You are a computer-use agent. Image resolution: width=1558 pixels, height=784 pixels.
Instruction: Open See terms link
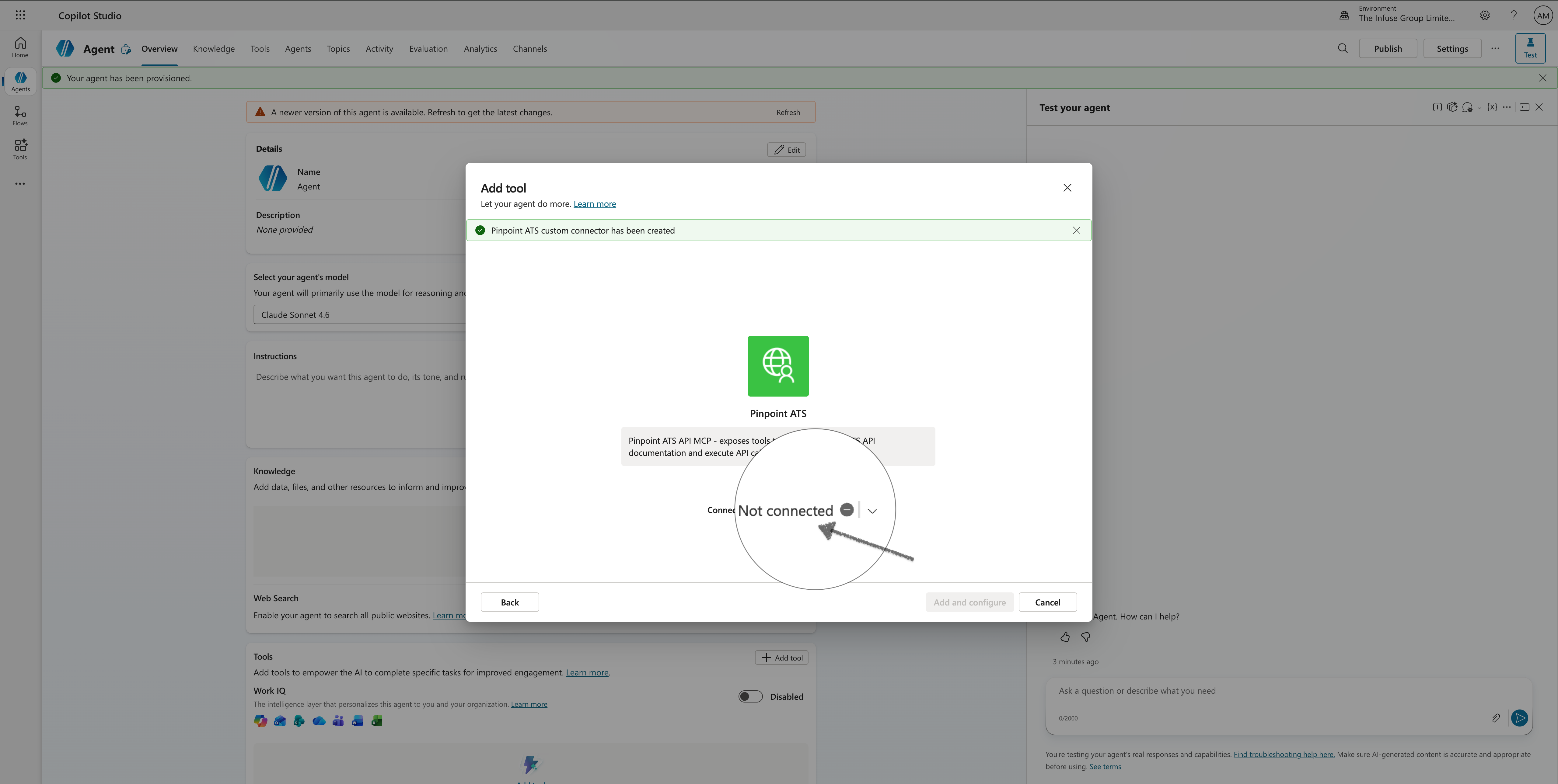(1104, 766)
